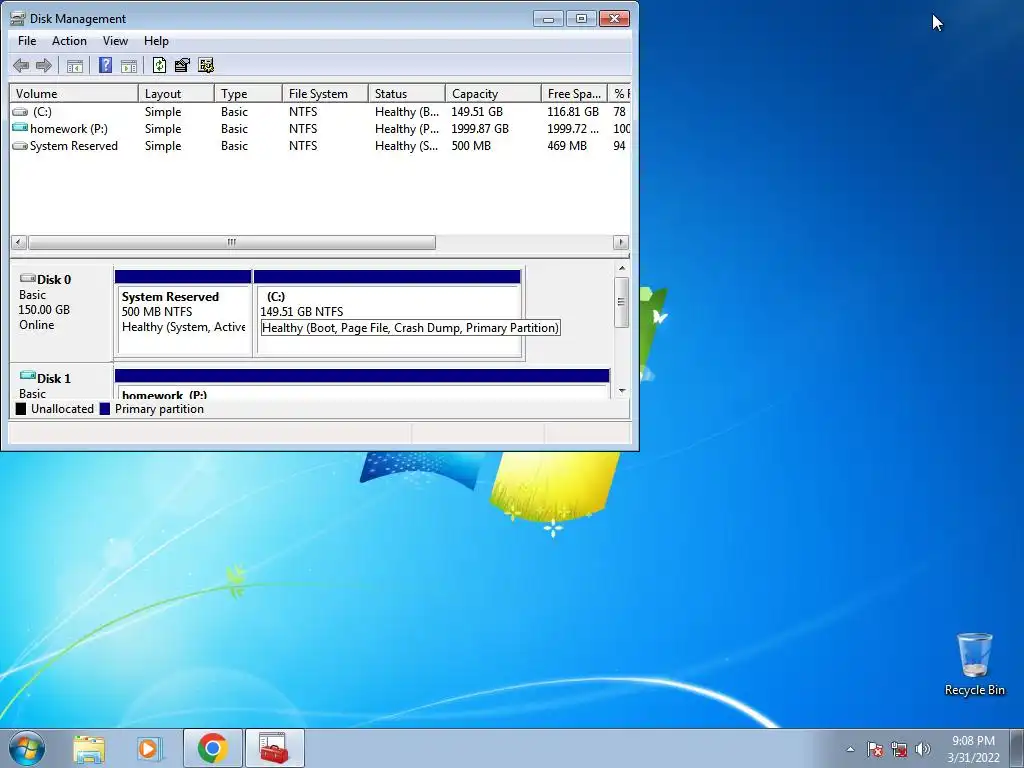Click the "Healthy (P..." status cell
Screen dimensions: 1024x768
click(x=406, y=129)
